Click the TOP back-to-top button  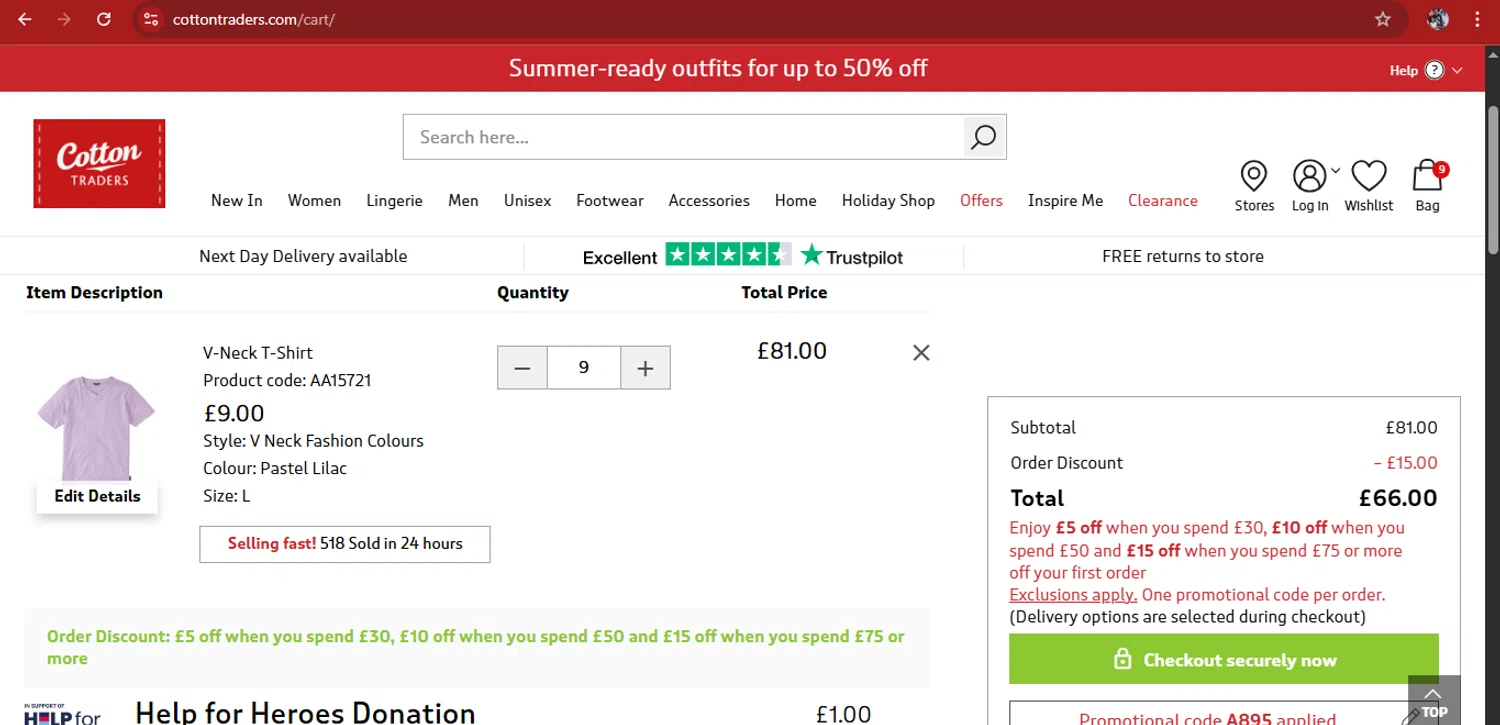pyautogui.click(x=1434, y=700)
